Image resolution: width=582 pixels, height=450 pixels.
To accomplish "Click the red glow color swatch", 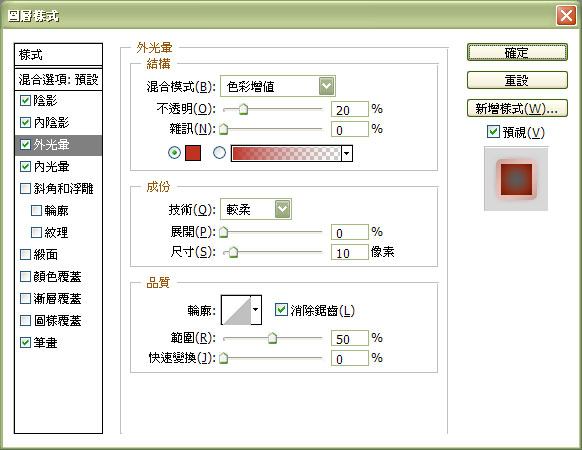I will click(193, 153).
